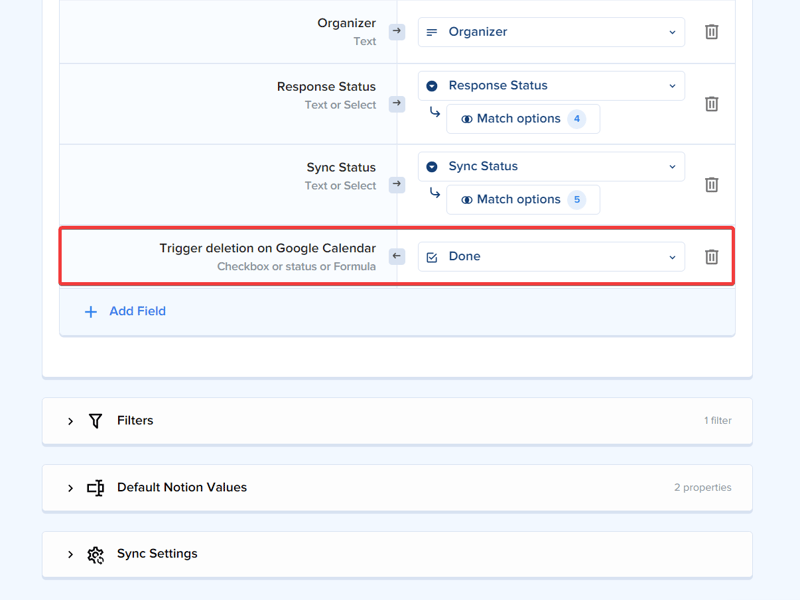The image size is (800, 600).
Task: Click the left arrow on the Trigger deletion row
Action: (x=396, y=256)
